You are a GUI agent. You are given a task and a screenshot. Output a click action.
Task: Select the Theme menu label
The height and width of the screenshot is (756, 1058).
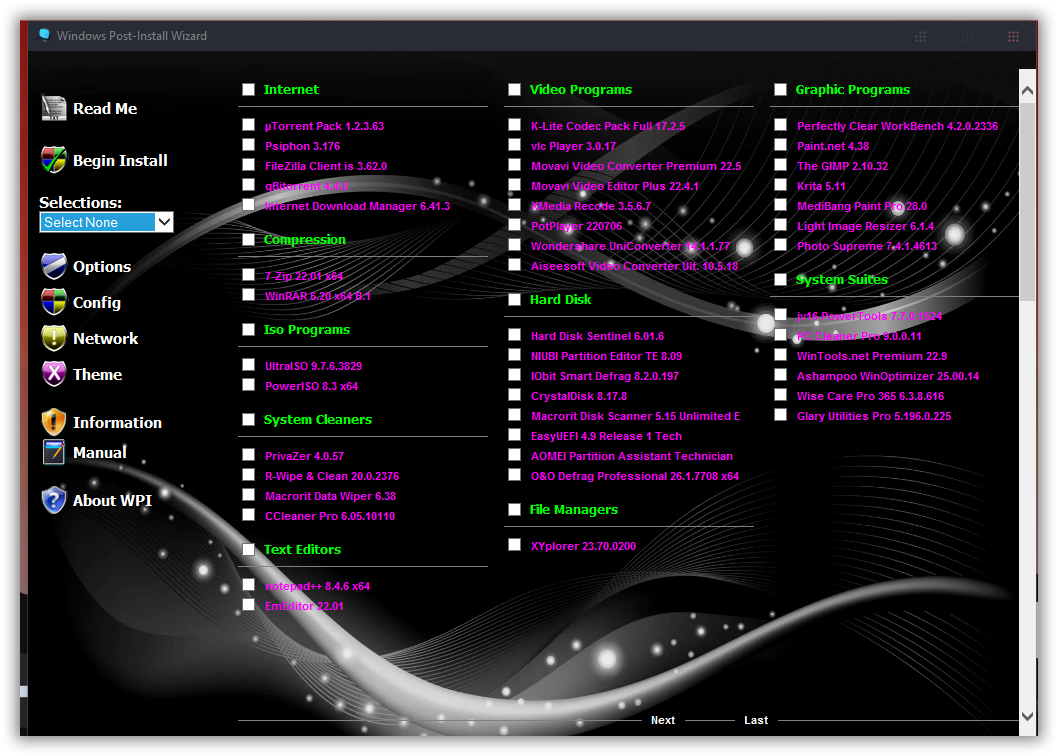(x=97, y=374)
